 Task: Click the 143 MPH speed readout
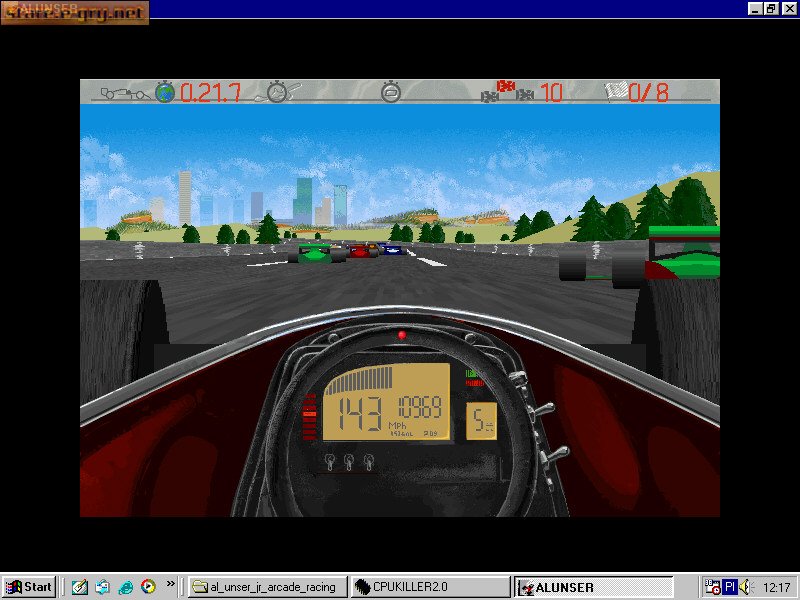click(360, 413)
